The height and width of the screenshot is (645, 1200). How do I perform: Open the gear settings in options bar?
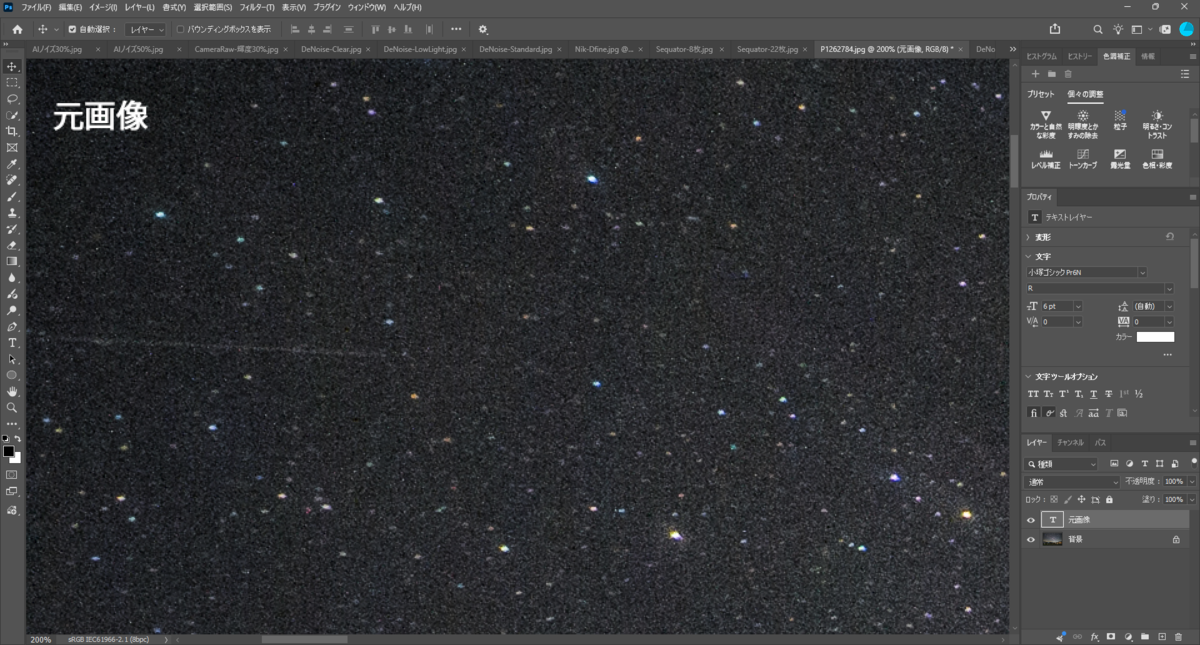click(484, 29)
